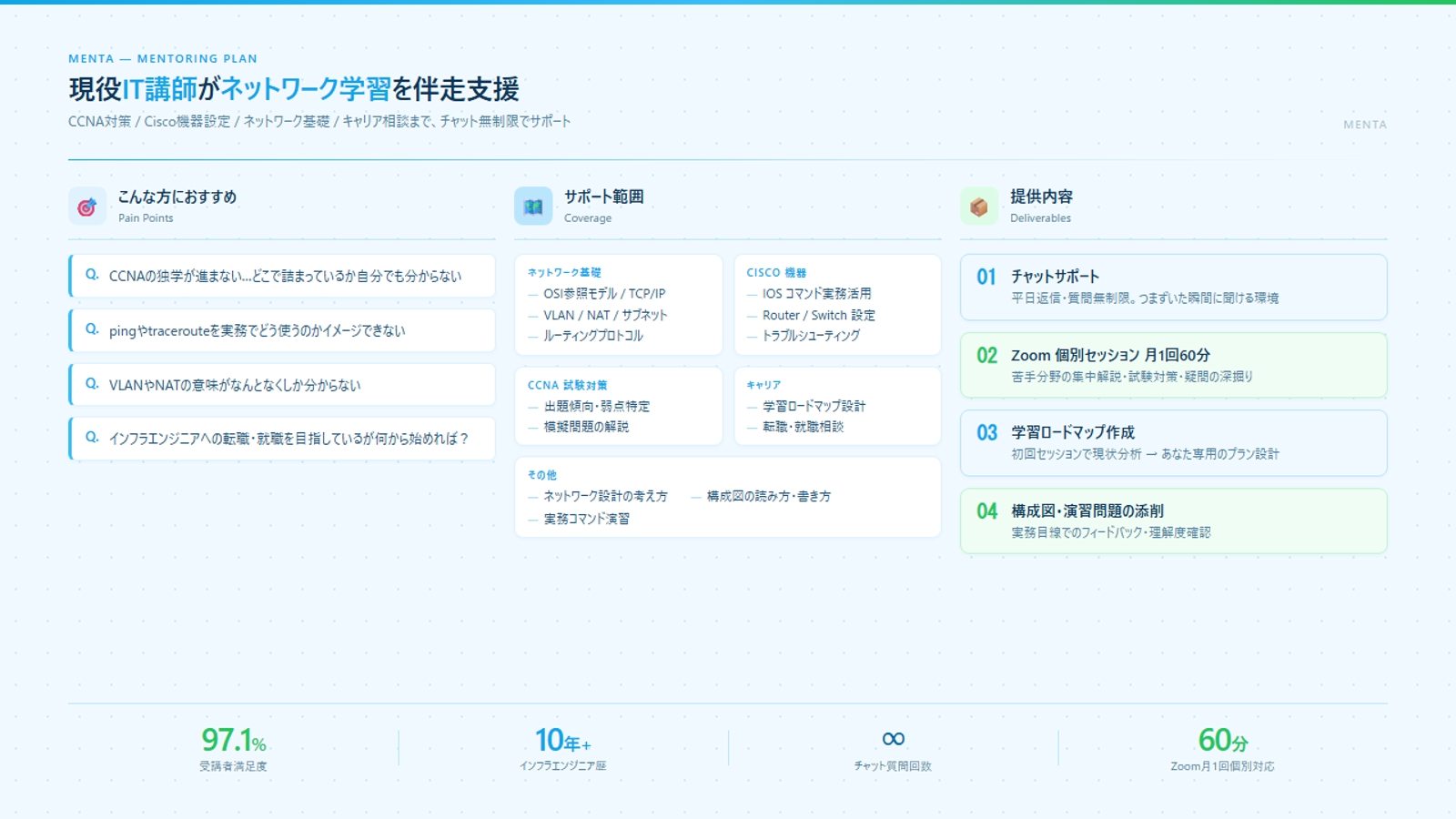Select the CCNAの独学が進まない question card
This screenshot has height=819, width=1456.
click(282, 276)
